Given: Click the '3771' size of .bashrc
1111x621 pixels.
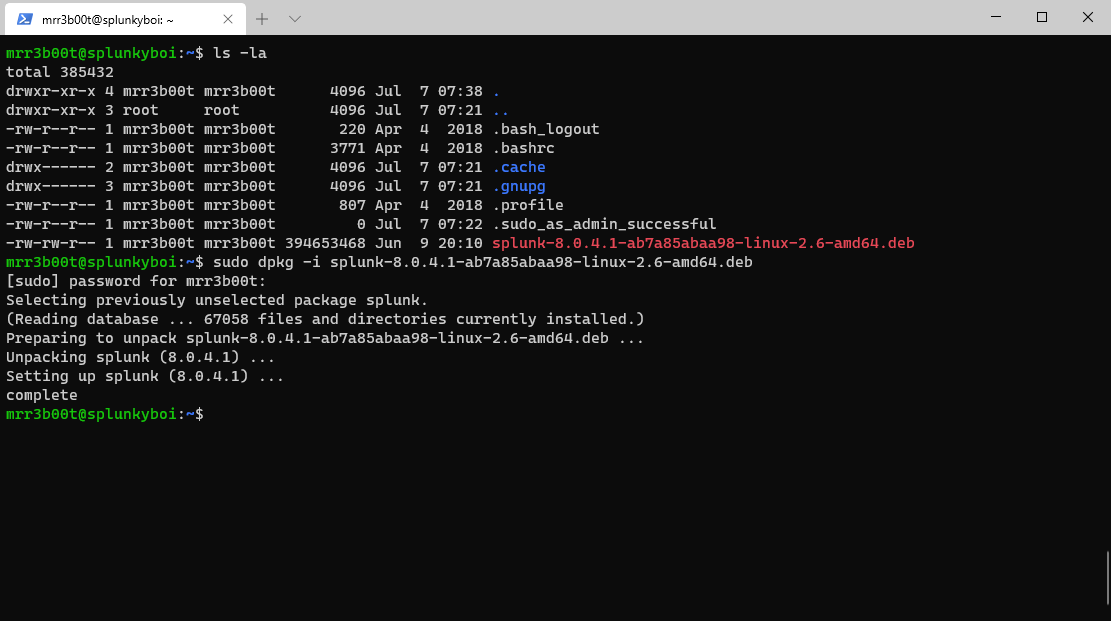Looking at the screenshot, I should 348,148.
